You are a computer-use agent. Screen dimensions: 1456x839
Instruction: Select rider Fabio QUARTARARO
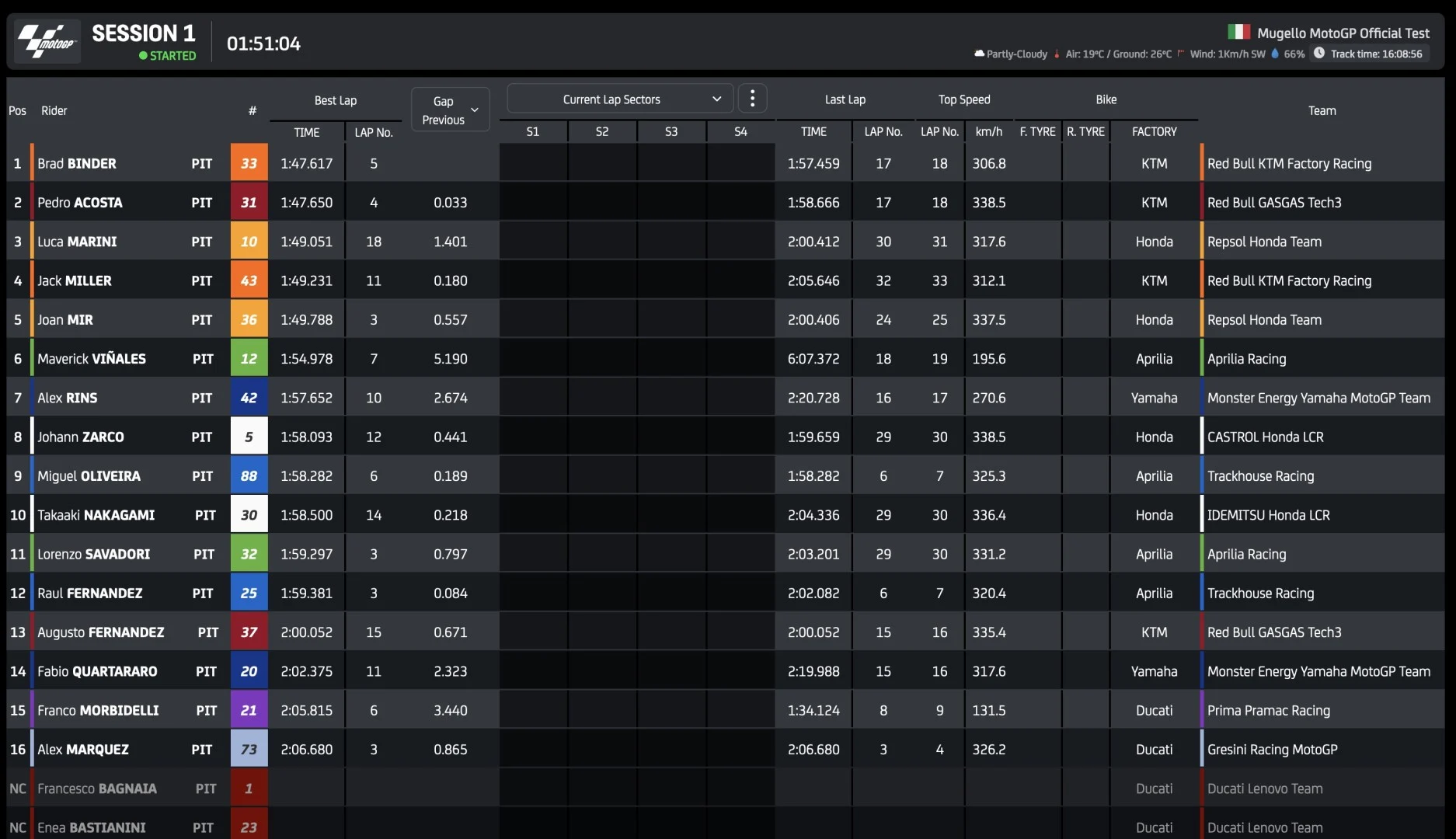(x=97, y=671)
